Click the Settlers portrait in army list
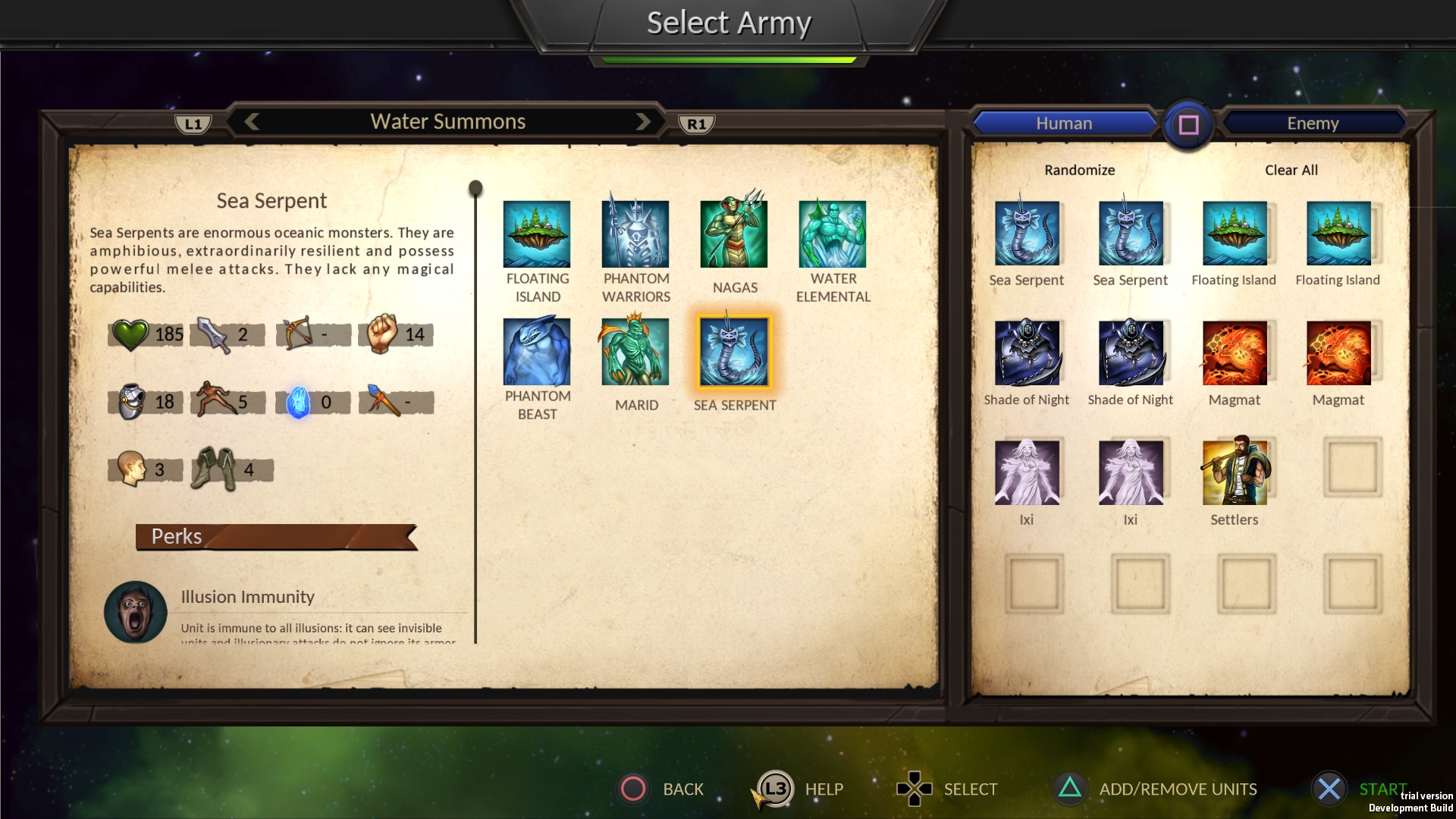 [x=1235, y=472]
